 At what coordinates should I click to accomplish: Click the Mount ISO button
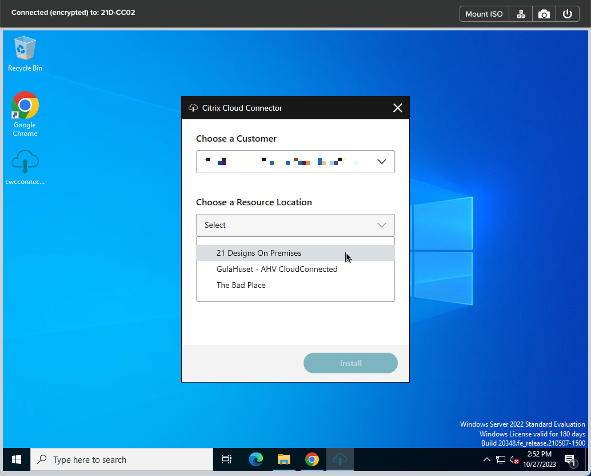pyautogui.click(x=484, y=14)
